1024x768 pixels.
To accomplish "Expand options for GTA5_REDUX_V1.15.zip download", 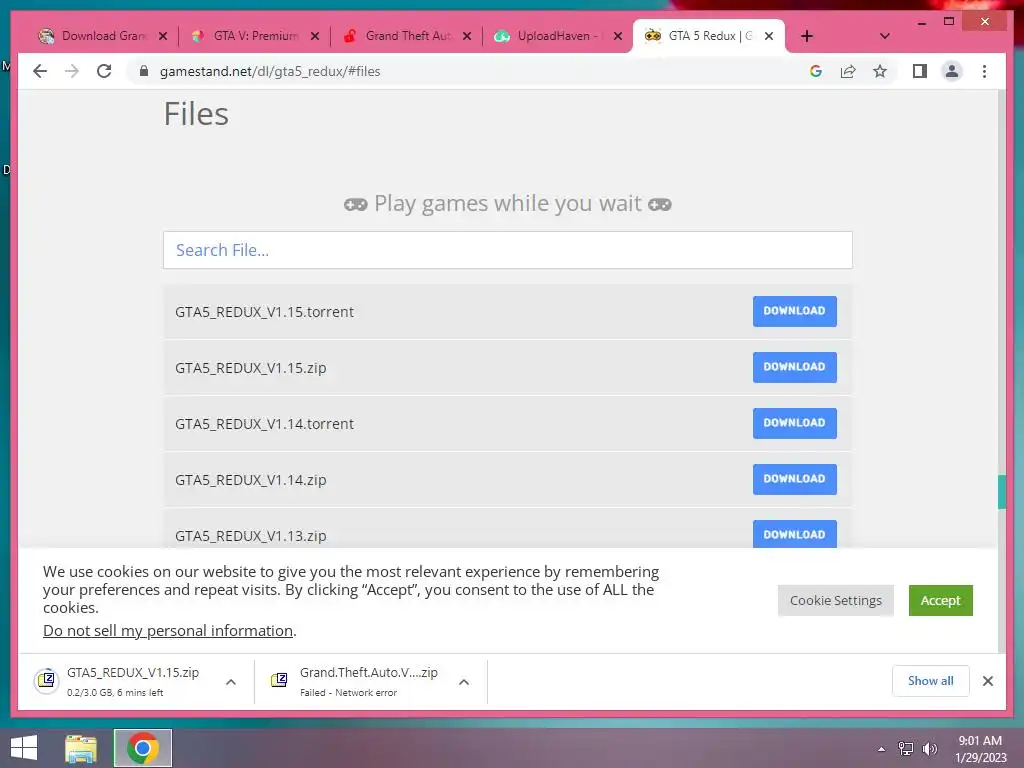I will pyautogui.click(x=231, y=682).
